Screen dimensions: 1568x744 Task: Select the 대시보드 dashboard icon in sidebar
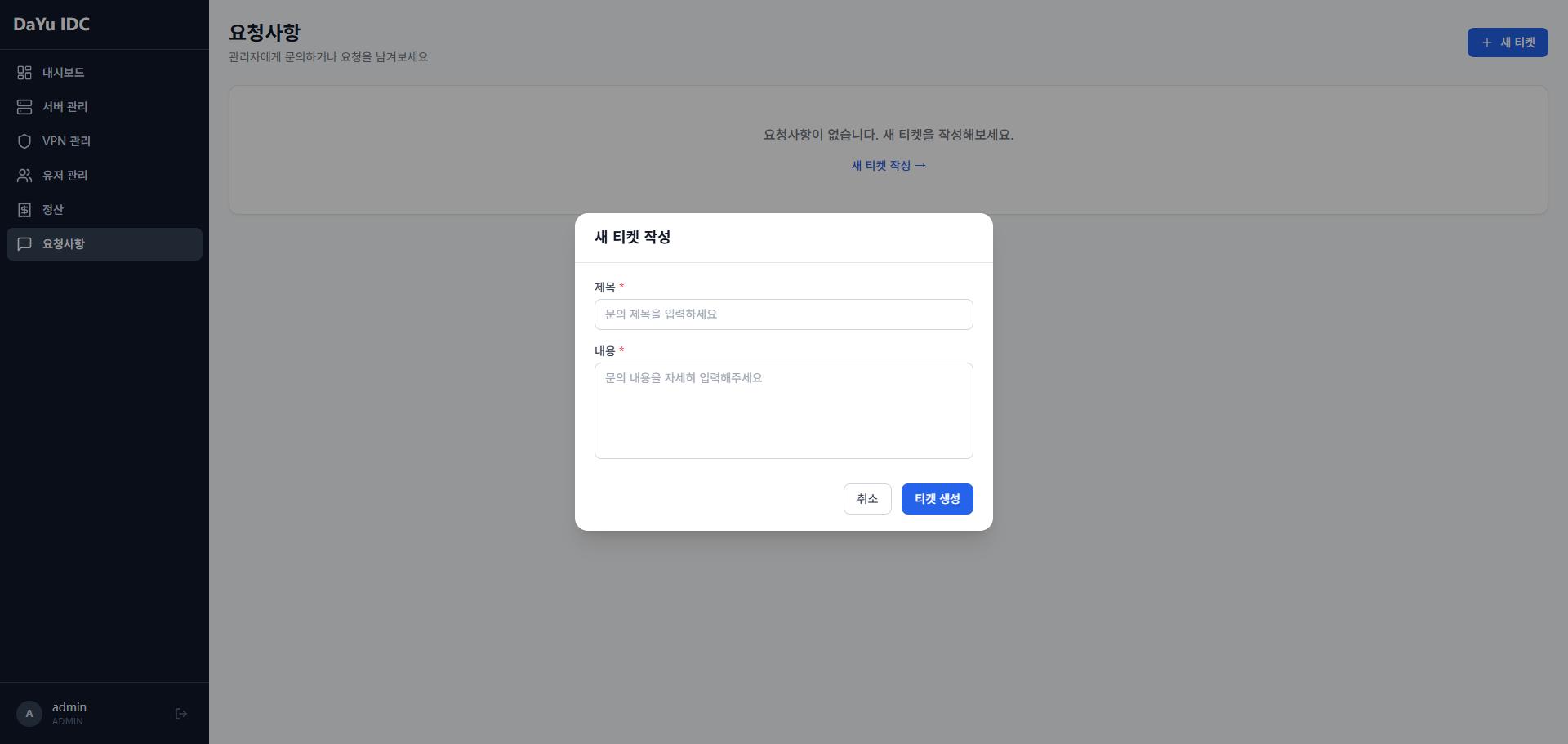click(24, 73)
